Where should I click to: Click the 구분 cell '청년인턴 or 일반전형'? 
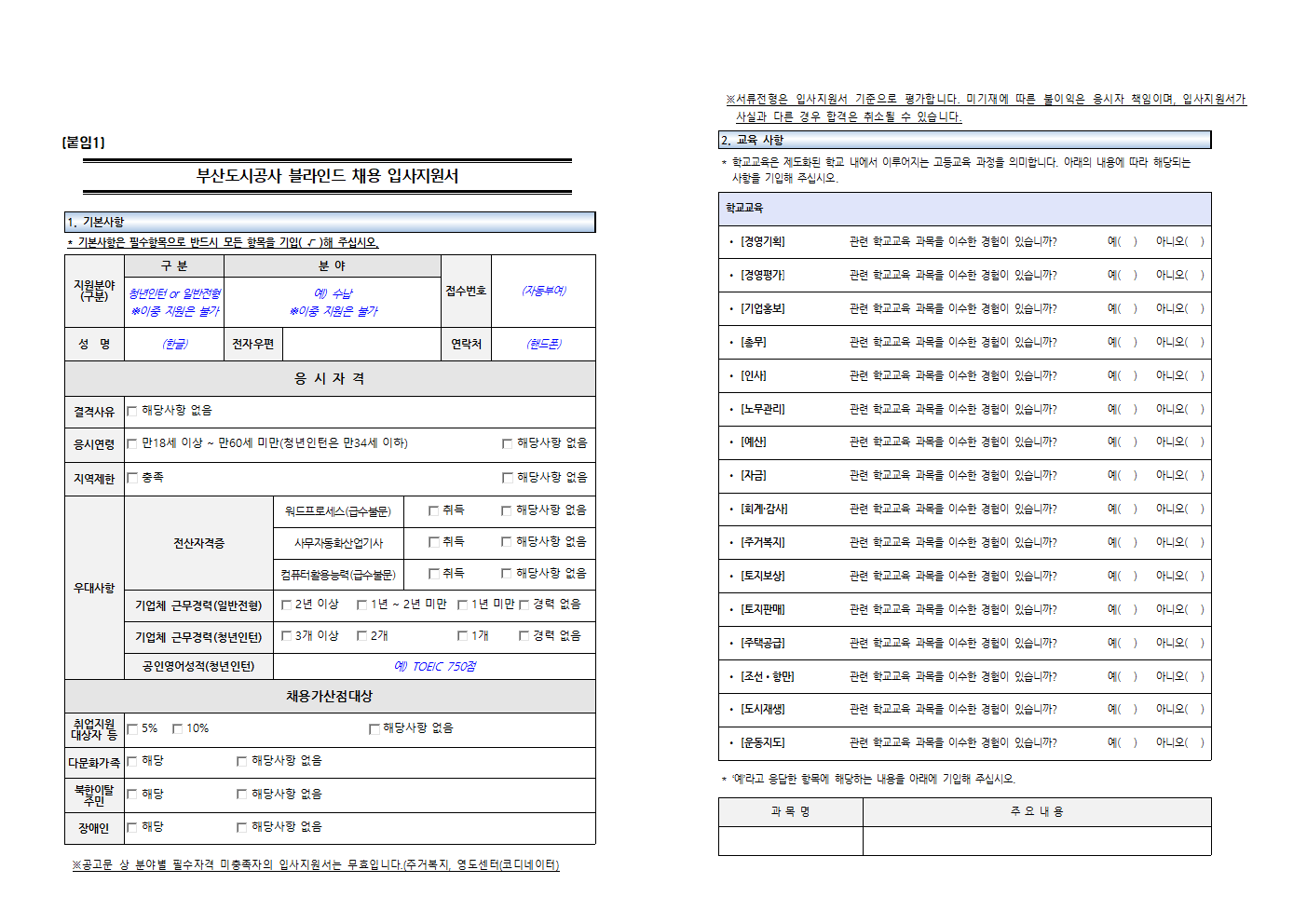pyautogui.click(x=174, y=302)
